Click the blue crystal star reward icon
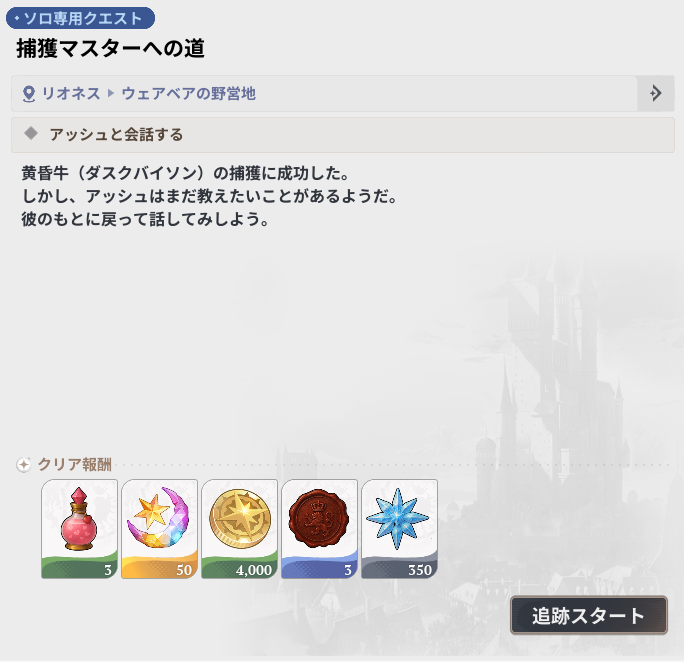The image size is (684, 662). point(400,529)
